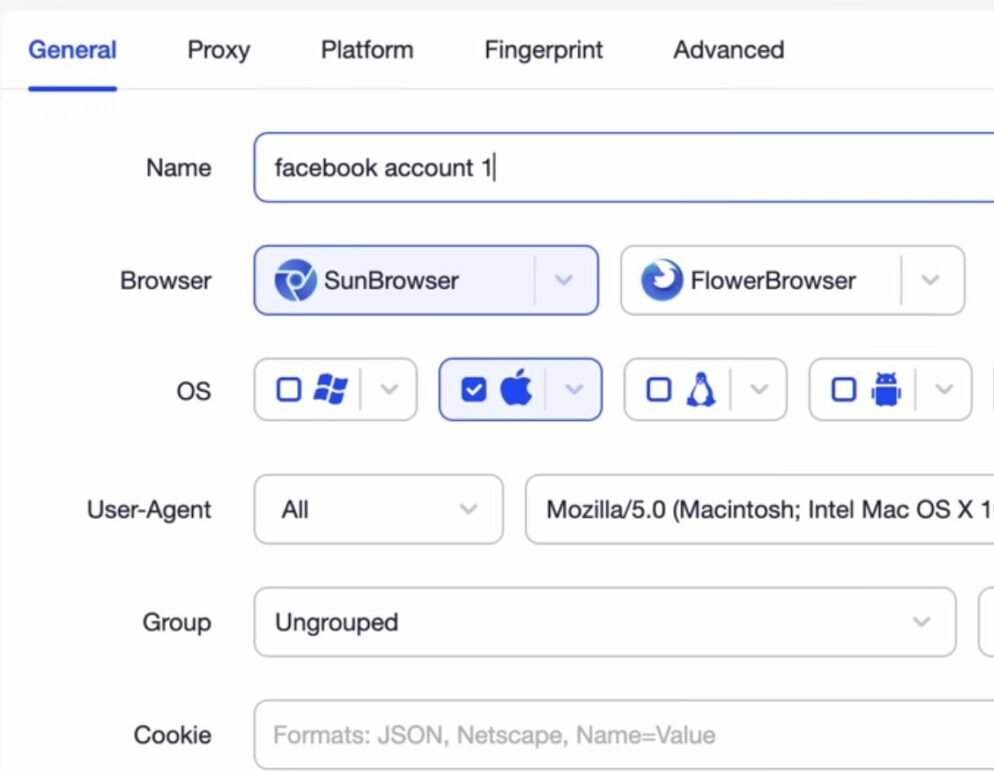Tick the Windows OS checkbox
This screenshot has width=994, height=771.
[x=289, y=389]
